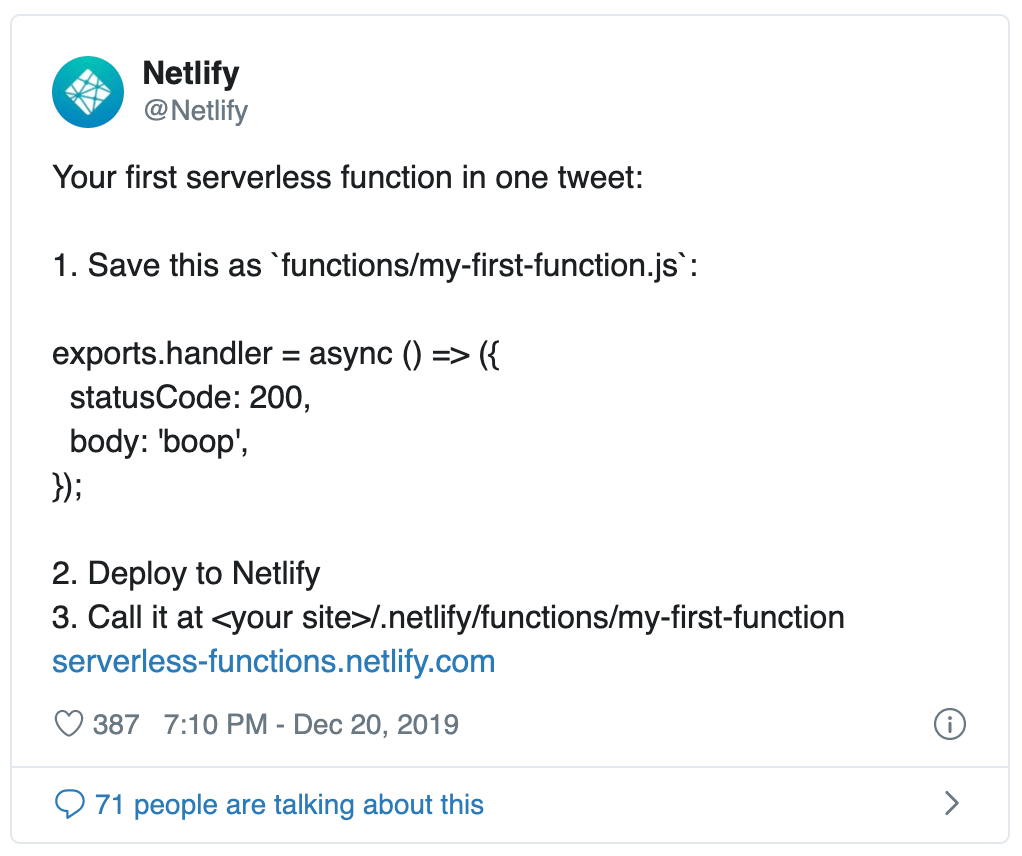Like the tweet with the heart icon
Viewport: 1022px width, 856px height.
tap(68, 724)
